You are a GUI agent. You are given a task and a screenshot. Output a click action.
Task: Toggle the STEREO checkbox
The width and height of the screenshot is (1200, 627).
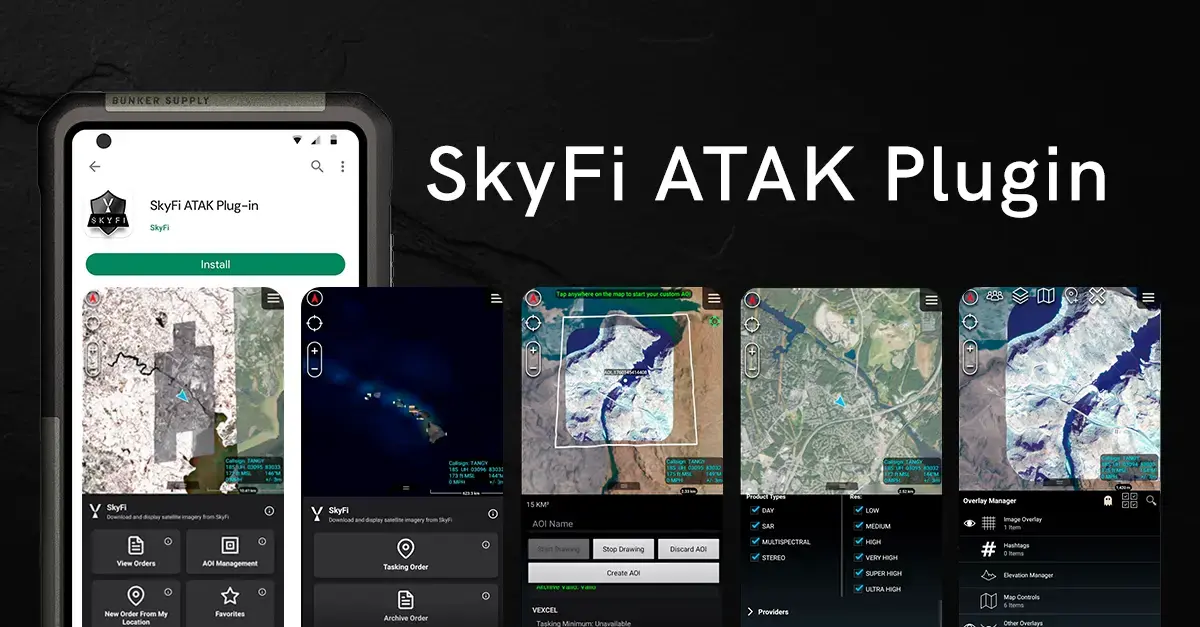(x=755, y=558)
